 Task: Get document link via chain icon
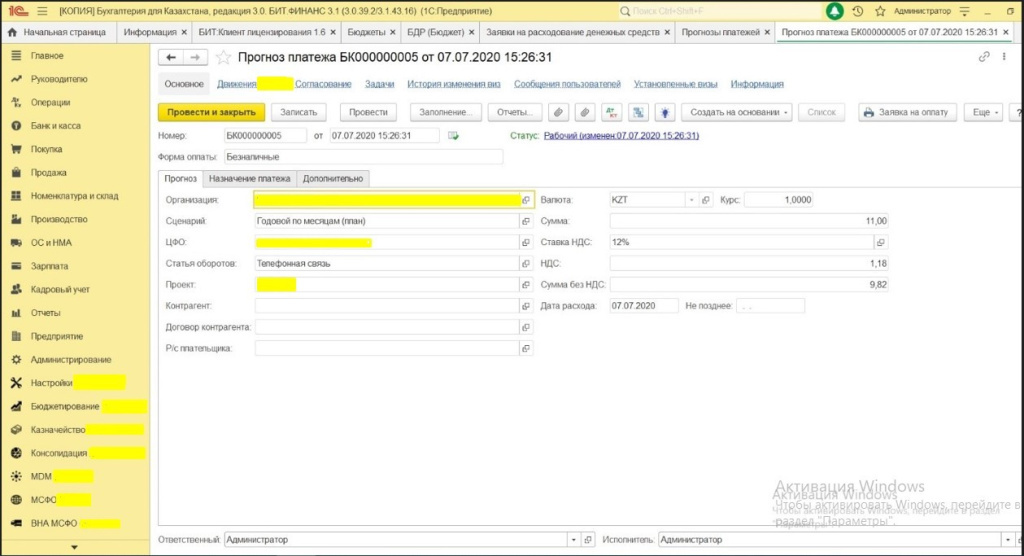pos(984,58)
